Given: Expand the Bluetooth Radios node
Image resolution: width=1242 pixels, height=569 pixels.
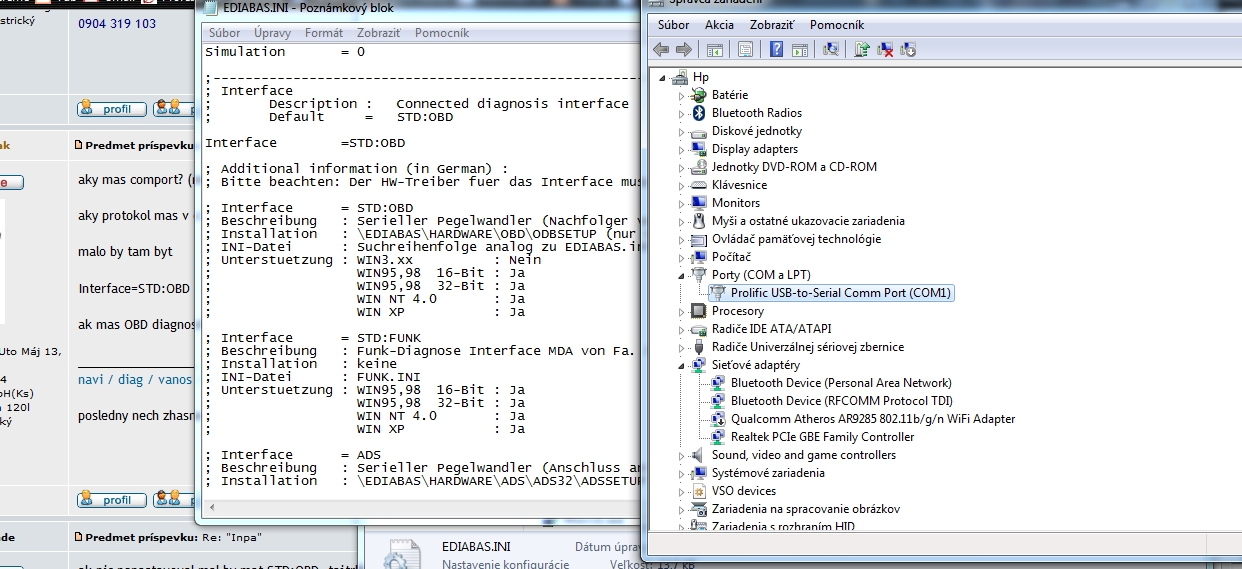Looking at the screenshot, I should point(682,113).
